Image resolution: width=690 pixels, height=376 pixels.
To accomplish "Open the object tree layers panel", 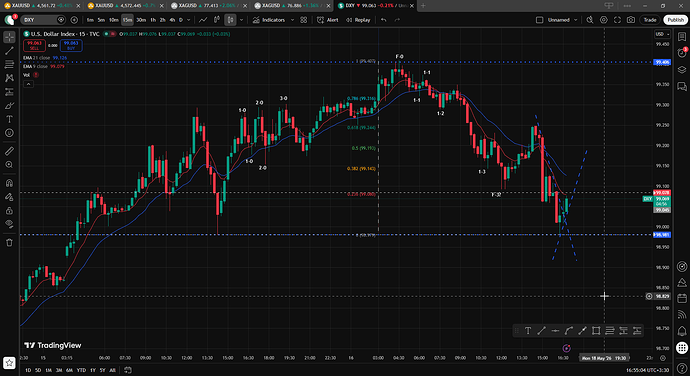I will [x=682, y=70].
